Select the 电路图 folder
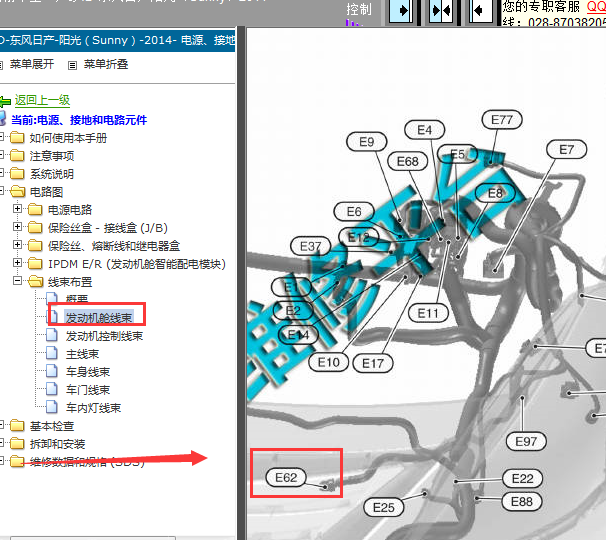 [x=46, y=192]
